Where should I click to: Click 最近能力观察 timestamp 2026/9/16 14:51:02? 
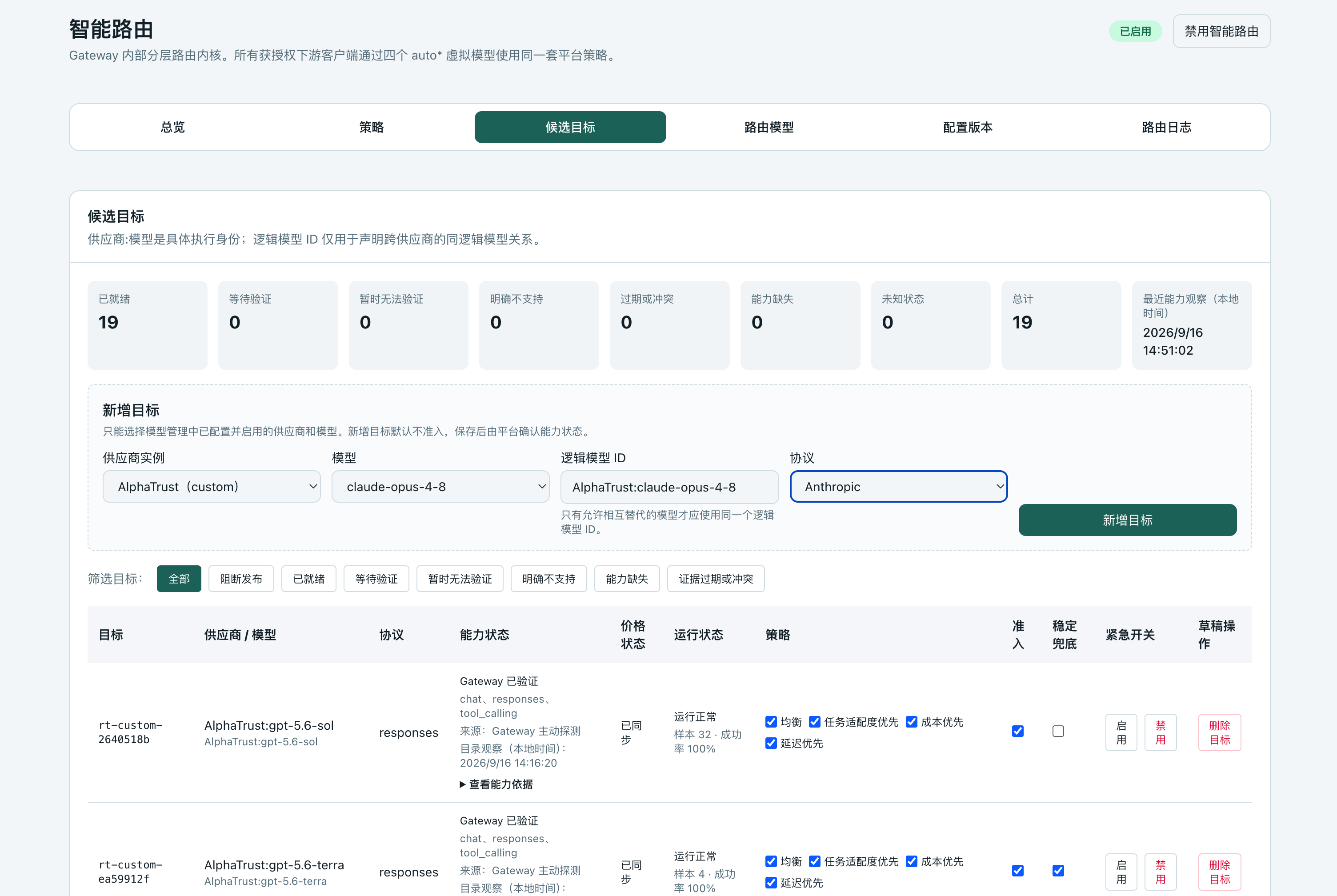tap(1173, 341)
